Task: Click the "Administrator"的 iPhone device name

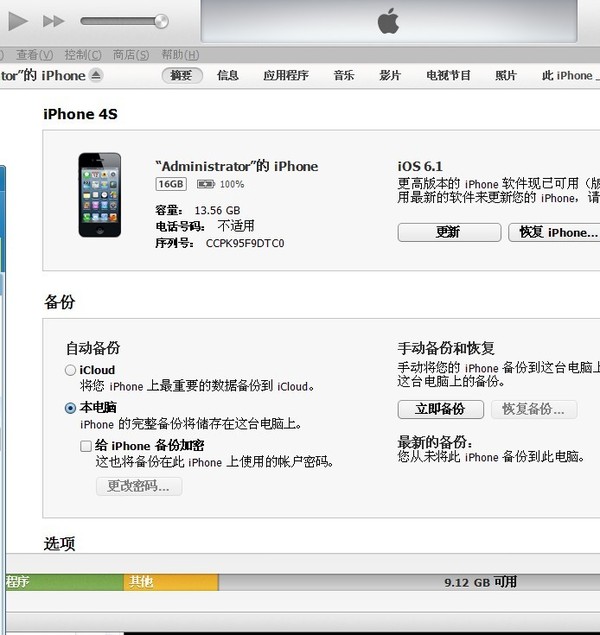Action: coord(237,166)
